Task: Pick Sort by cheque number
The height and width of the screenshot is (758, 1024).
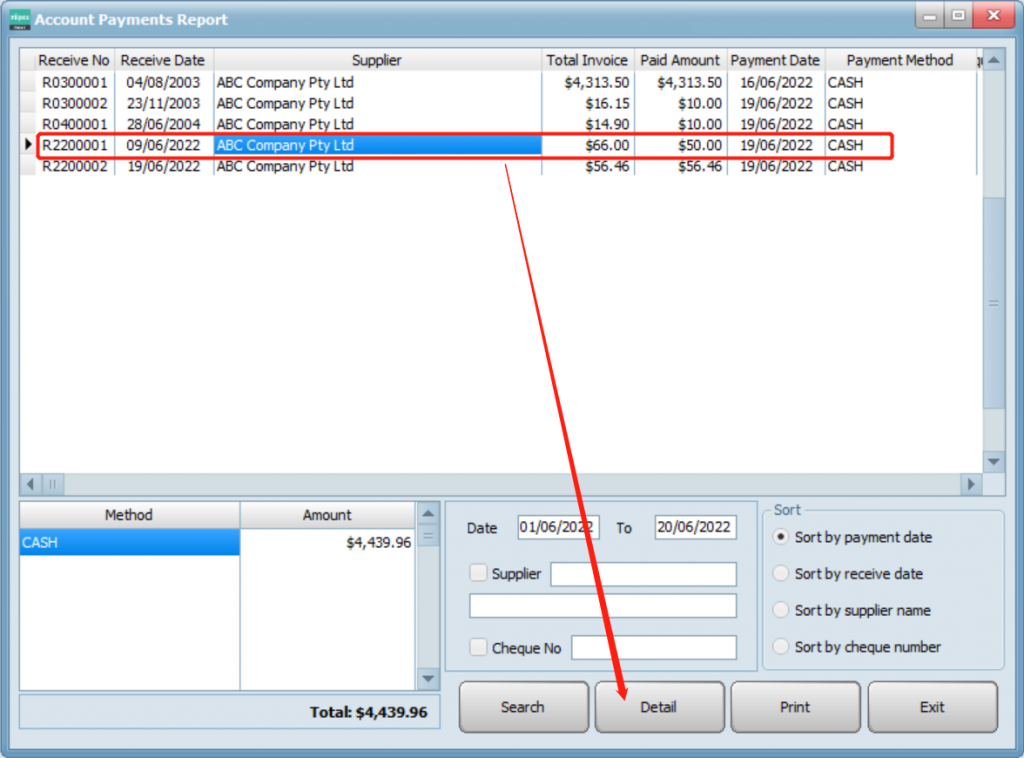Action: 782,647
